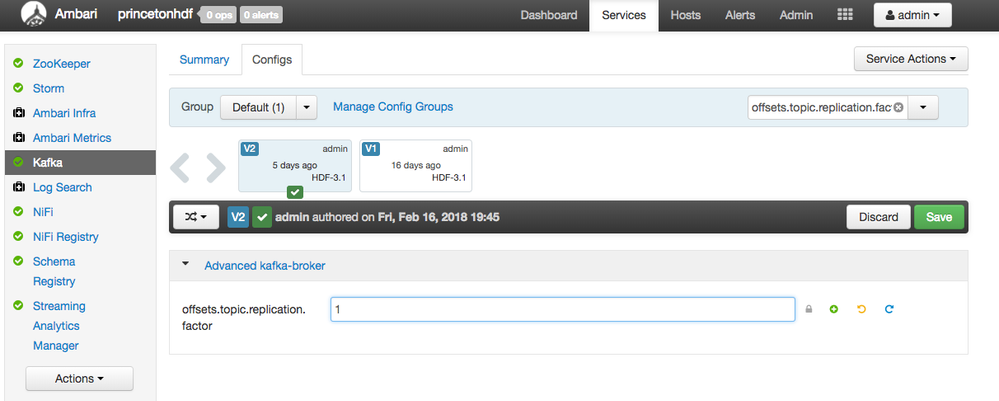Select the V1 config version box
This screenshot has width=999, height=401.
pos(415,165)
